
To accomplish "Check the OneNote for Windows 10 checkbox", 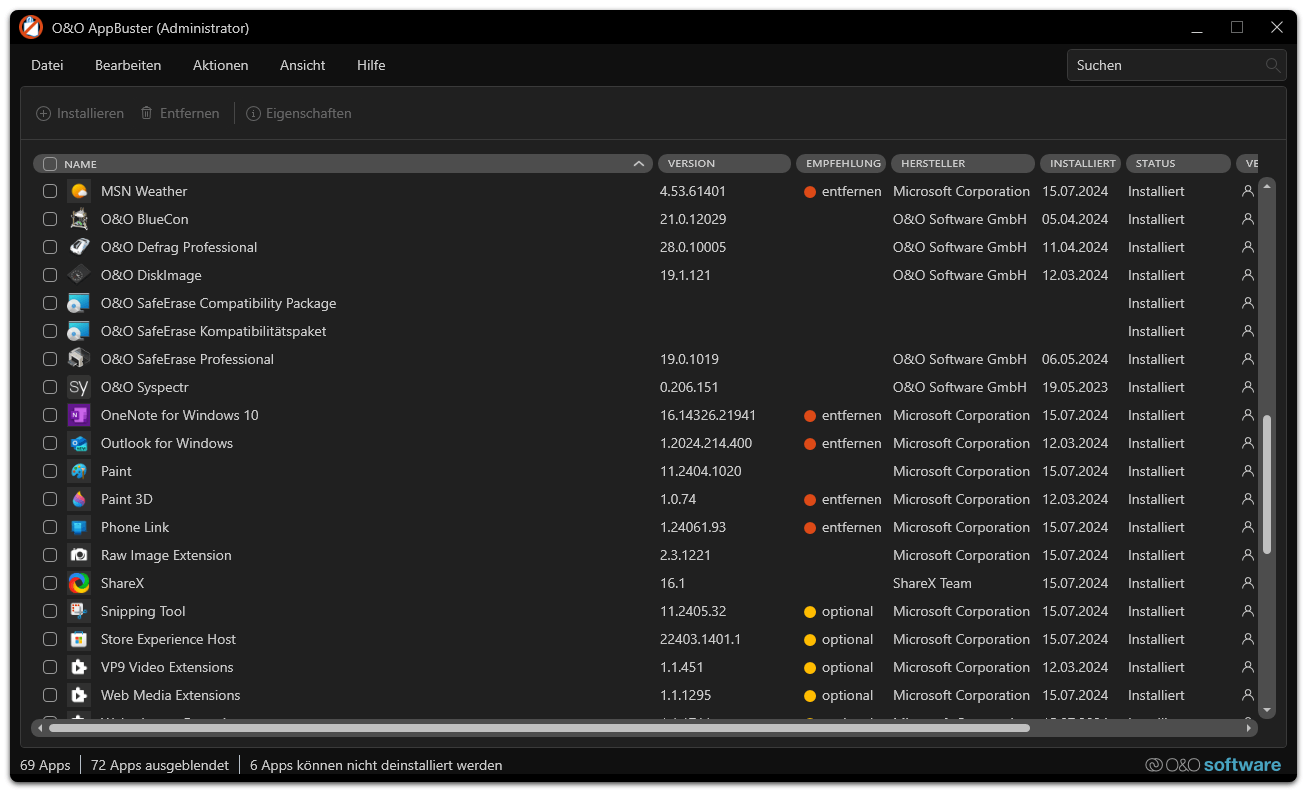I will coord(50,415).
